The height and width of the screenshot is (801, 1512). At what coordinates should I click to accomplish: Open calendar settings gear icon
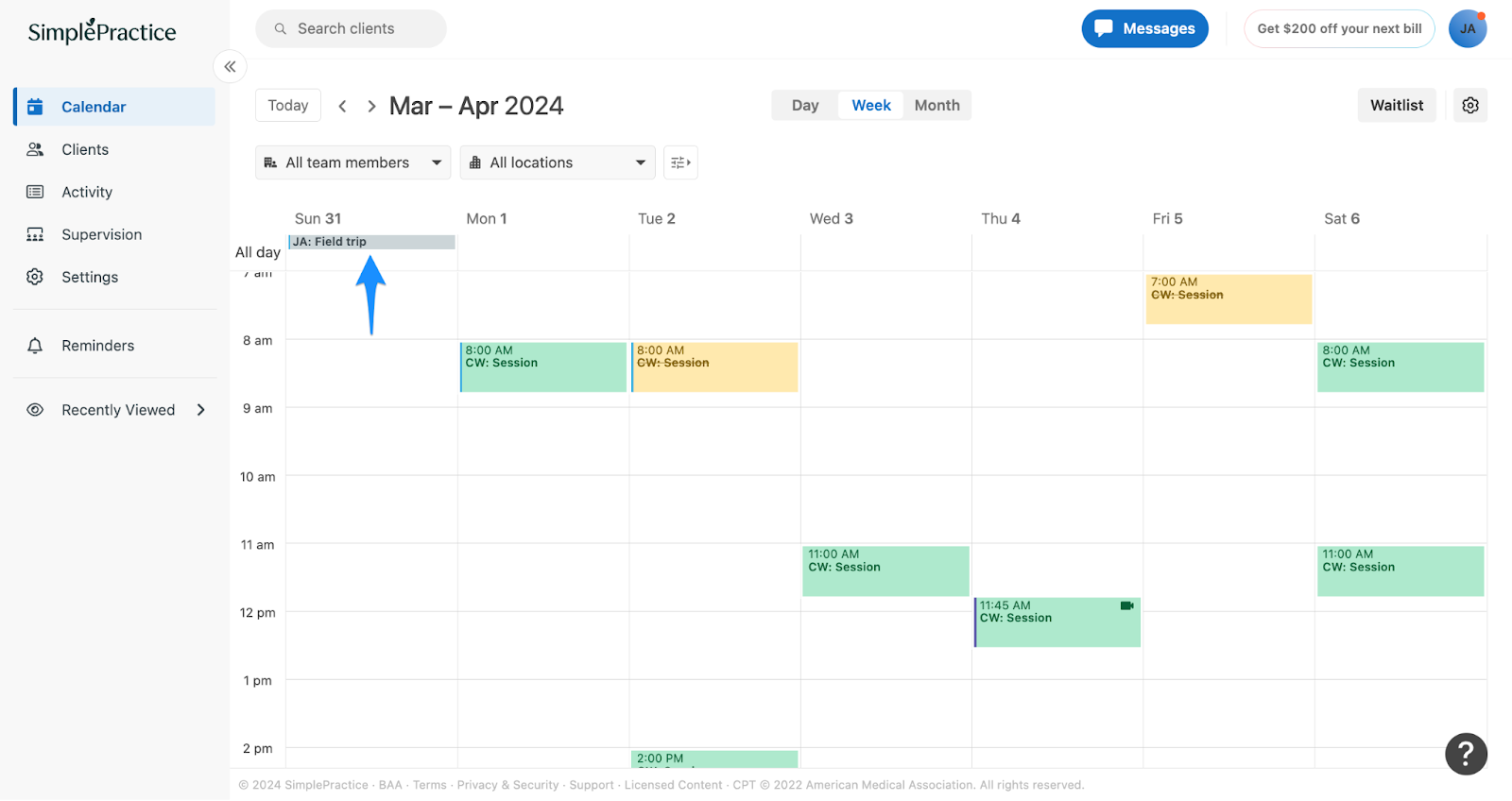point(1469,106)
